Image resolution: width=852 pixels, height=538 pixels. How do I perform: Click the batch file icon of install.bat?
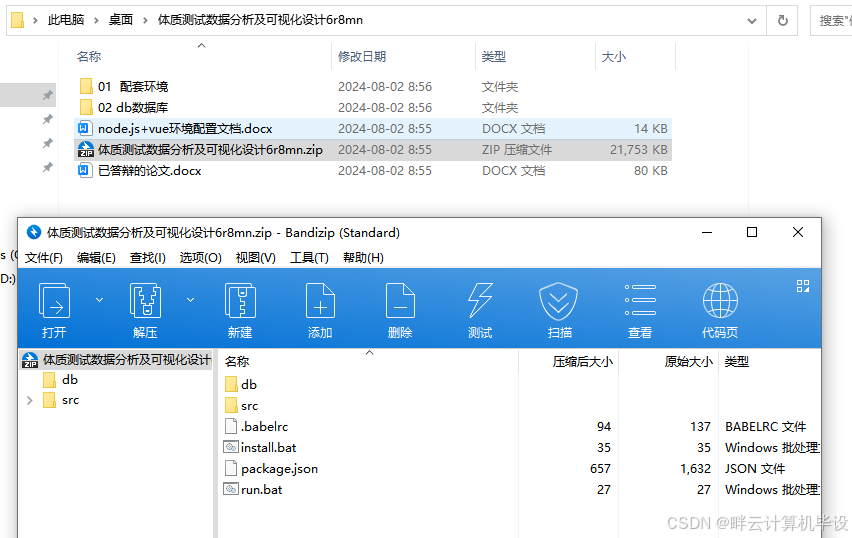coord(231,447)
